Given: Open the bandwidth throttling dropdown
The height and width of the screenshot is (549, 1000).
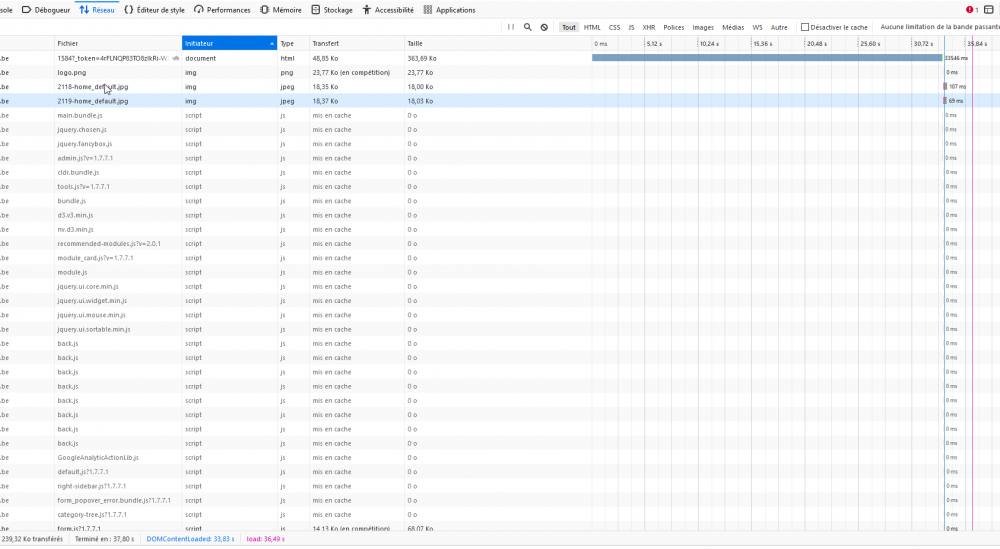Looking at the screenshot, I should point(939,27).
